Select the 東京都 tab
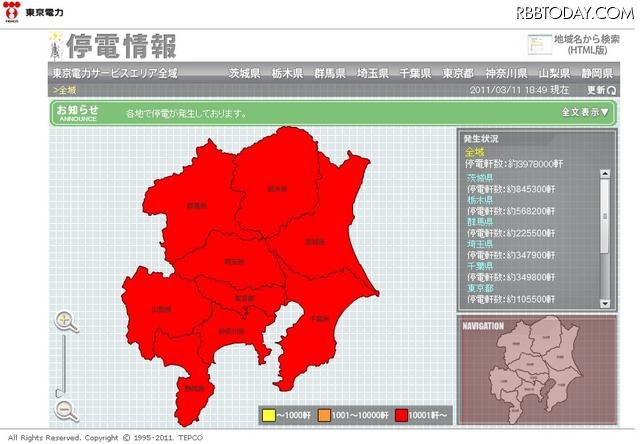This screenshot has height=444, width=640. click(x=458, y=74)
